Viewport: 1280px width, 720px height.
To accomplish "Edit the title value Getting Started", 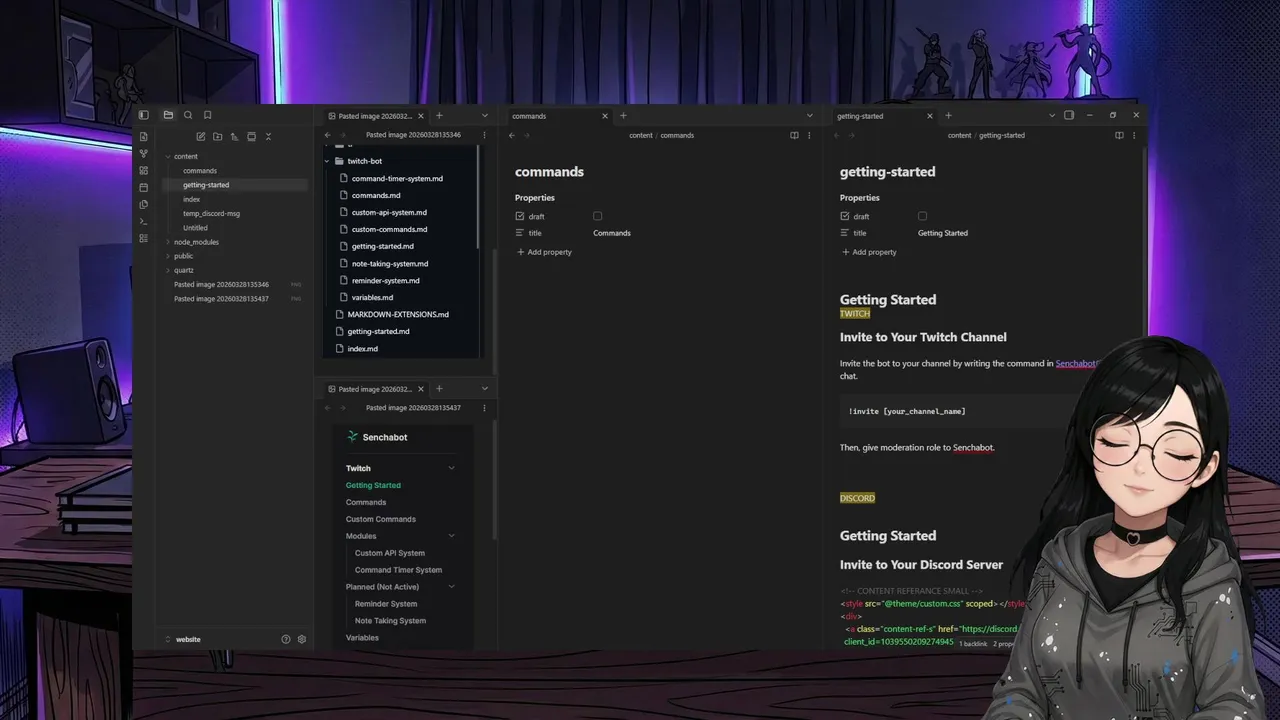I will [x=943, y=233].
